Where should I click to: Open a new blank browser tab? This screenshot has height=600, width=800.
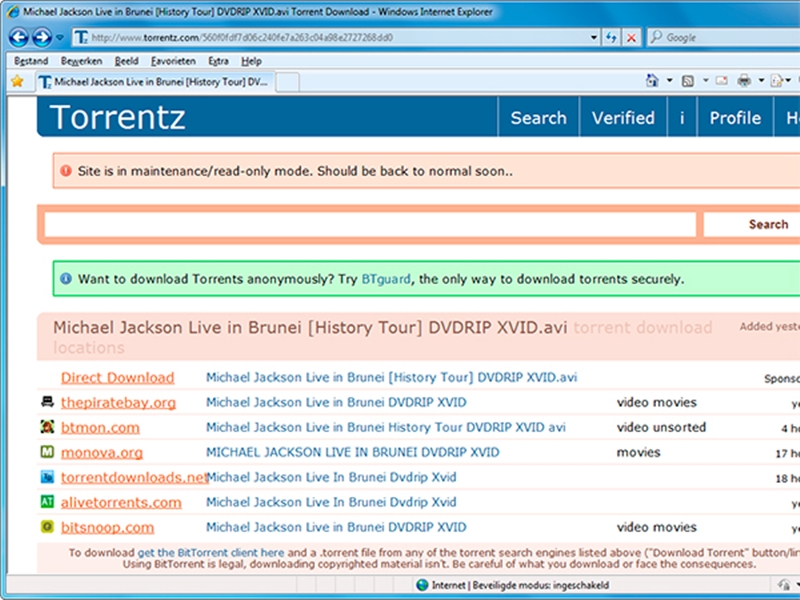[x=288, y=82]
